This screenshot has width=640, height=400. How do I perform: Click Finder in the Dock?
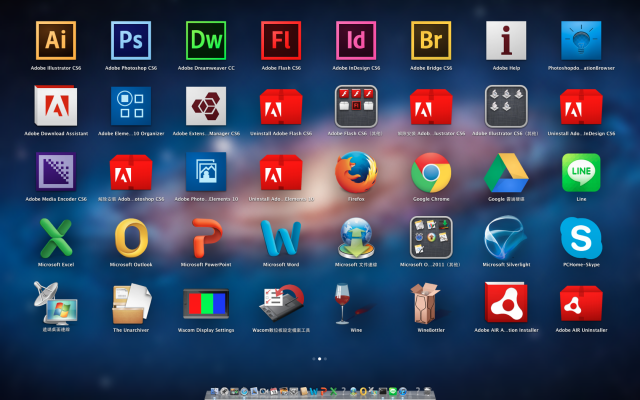coord(214,391)
